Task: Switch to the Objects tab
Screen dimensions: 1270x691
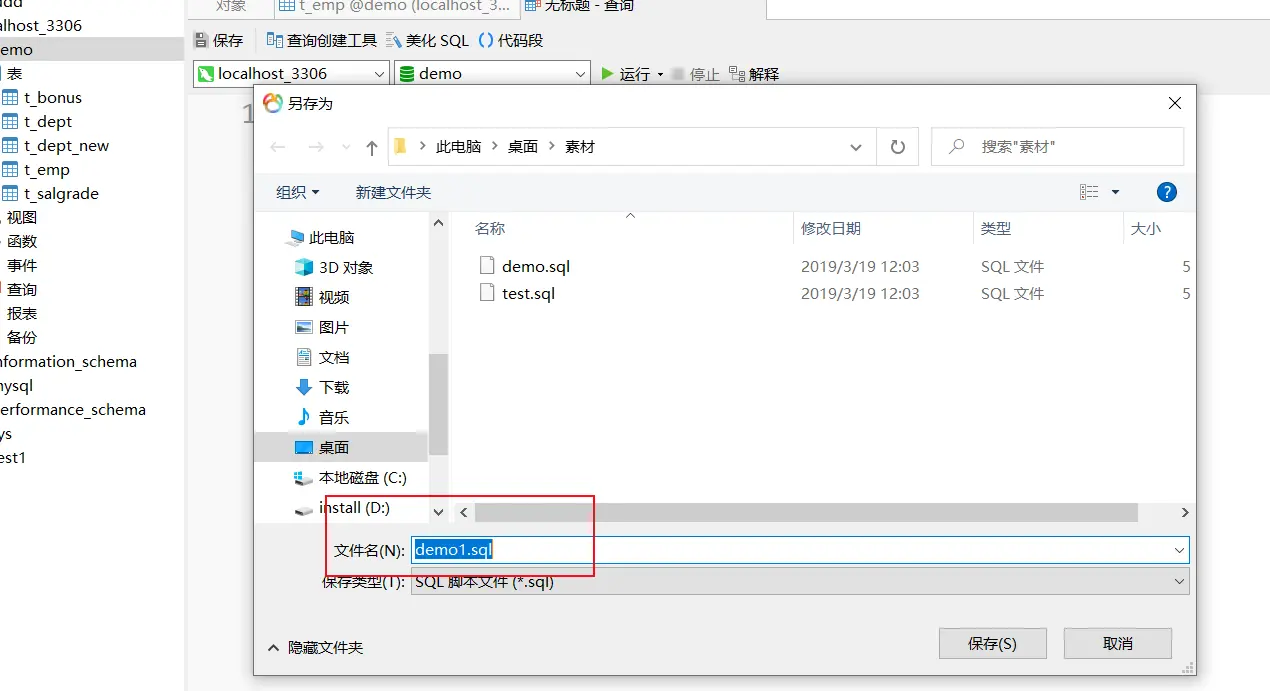Action: pos(231,7)
